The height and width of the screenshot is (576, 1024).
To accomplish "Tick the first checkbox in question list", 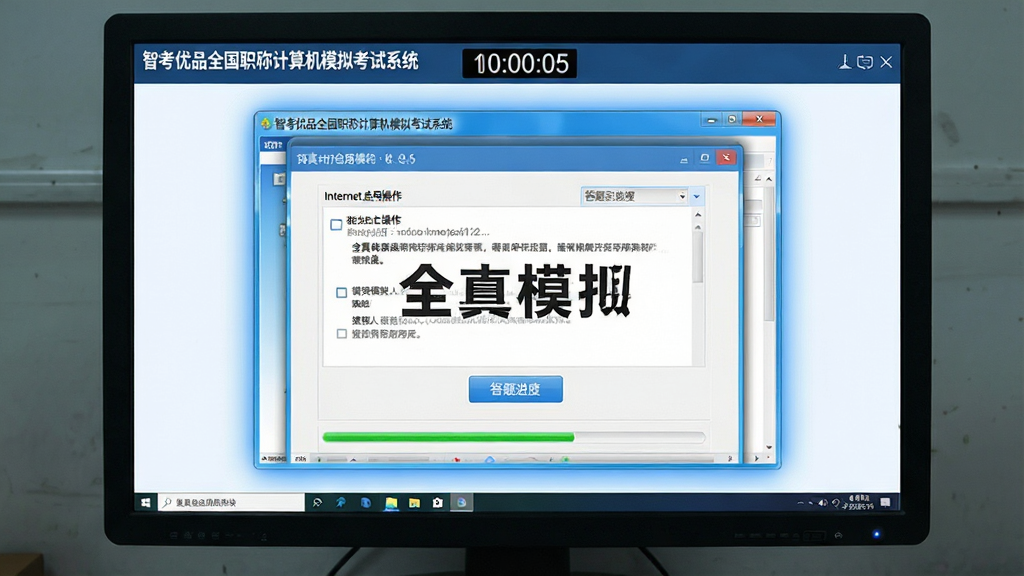I will point(336,225).
